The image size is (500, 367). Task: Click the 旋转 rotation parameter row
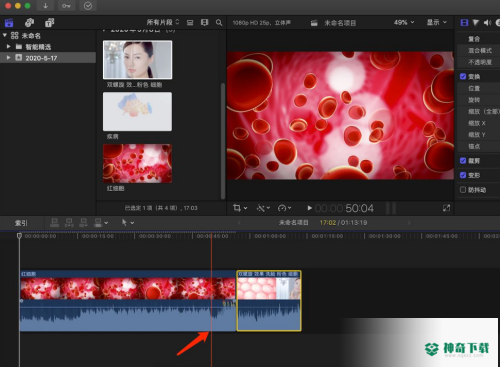click(x=479, y=100)
